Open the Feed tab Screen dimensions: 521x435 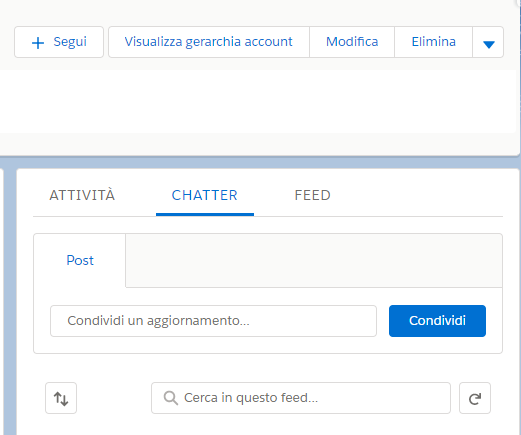tap(312, 195)
